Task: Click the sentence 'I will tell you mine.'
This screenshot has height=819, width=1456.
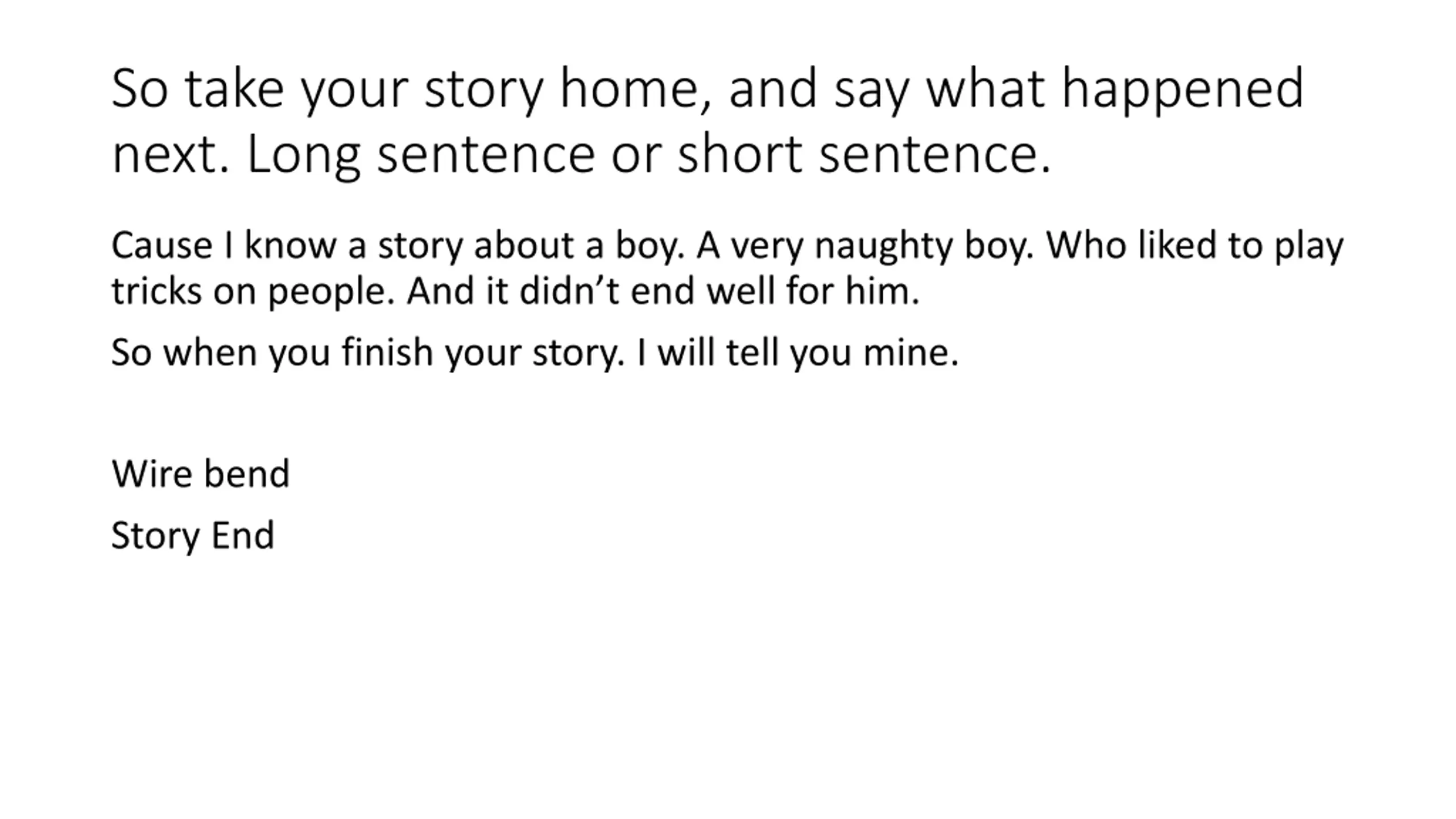Action: (798, 352)
